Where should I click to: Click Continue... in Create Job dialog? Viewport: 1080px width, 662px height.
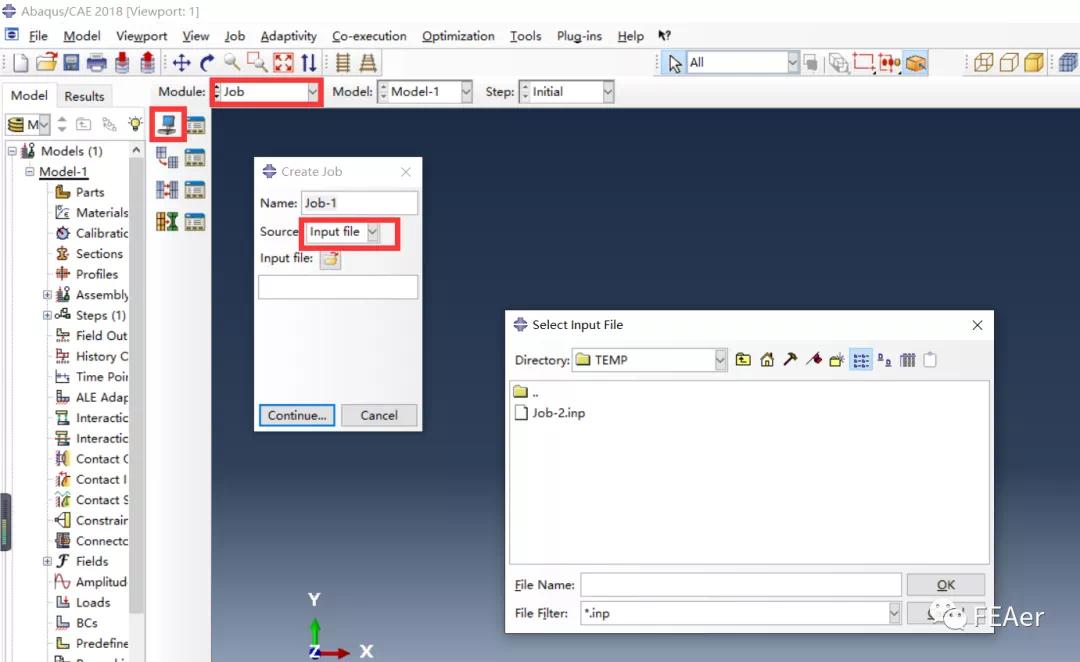click(x=297, y=415)
